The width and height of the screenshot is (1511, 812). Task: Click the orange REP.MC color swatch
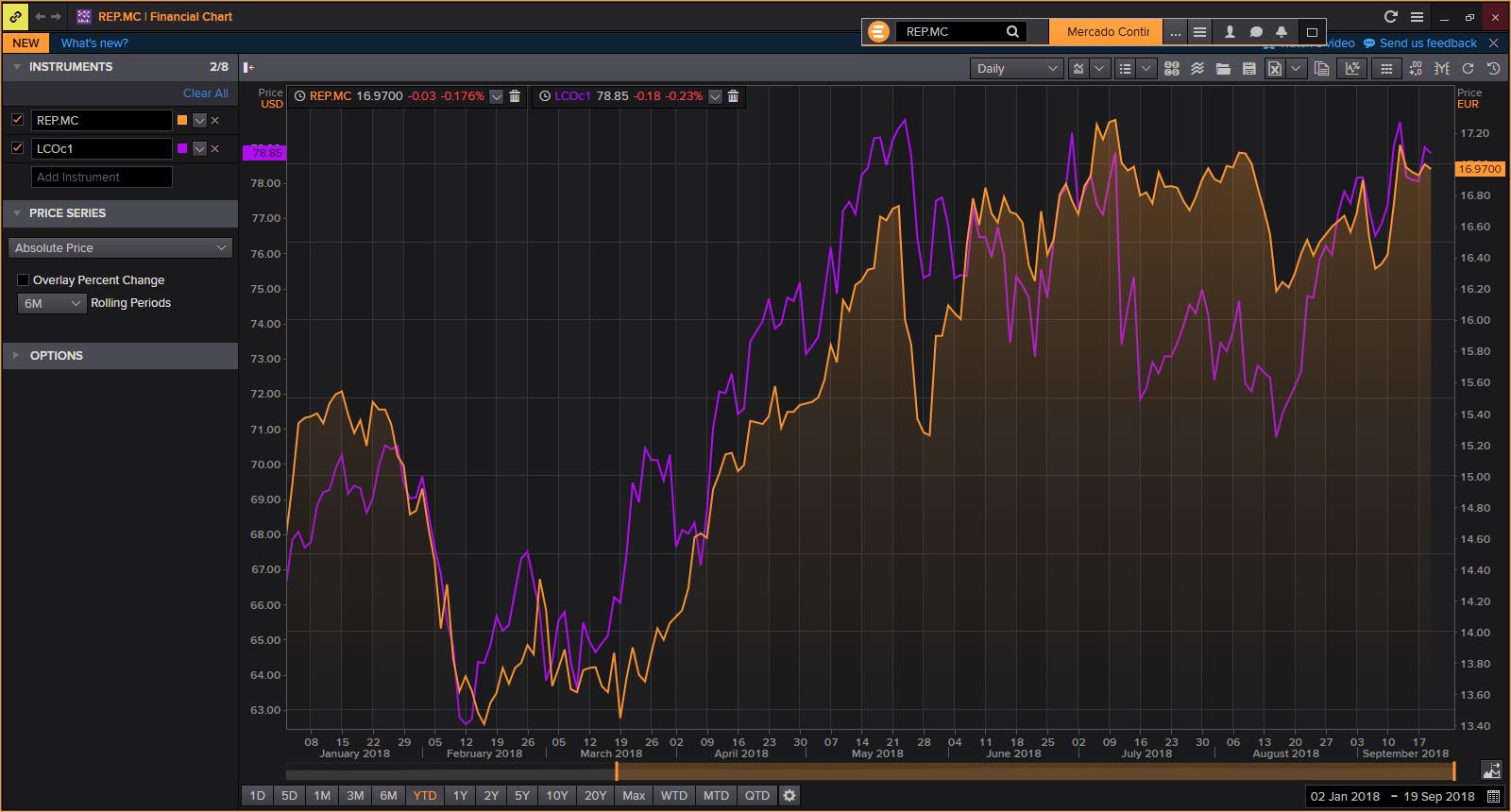coord(182,121)
